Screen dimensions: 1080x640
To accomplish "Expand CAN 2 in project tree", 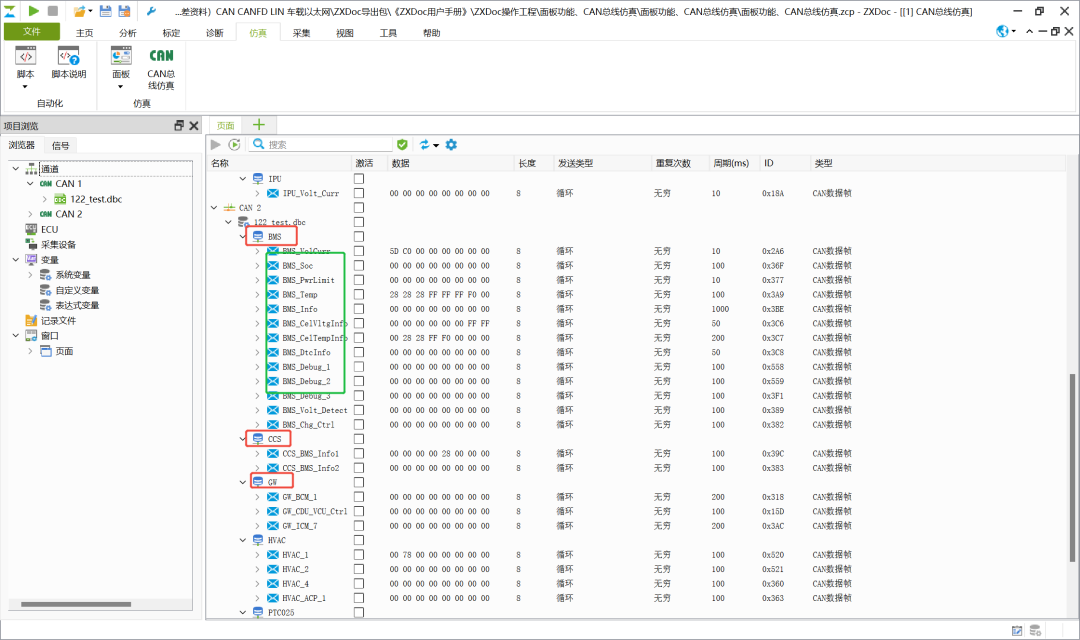I will tap(30, 214).
